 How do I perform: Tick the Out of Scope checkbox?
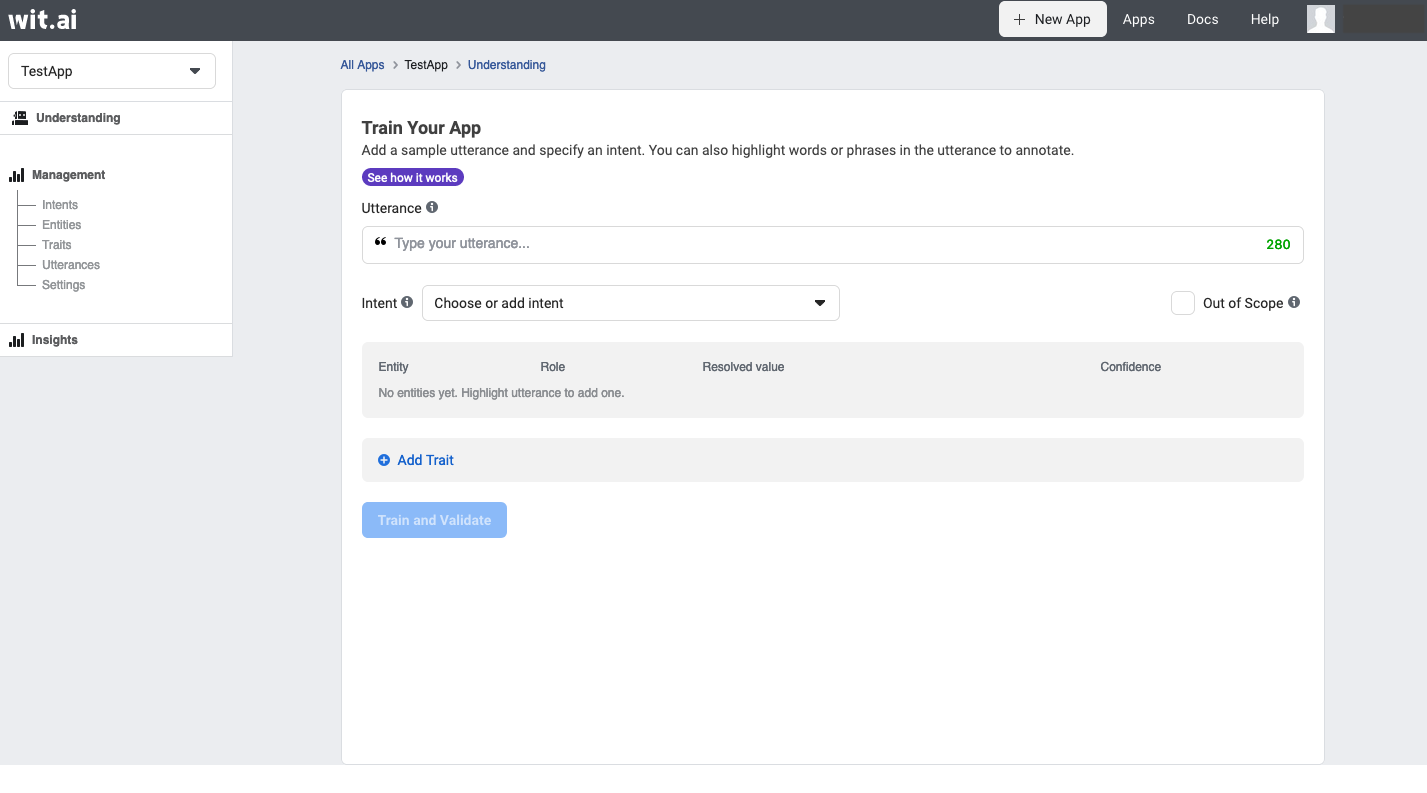1183,303
